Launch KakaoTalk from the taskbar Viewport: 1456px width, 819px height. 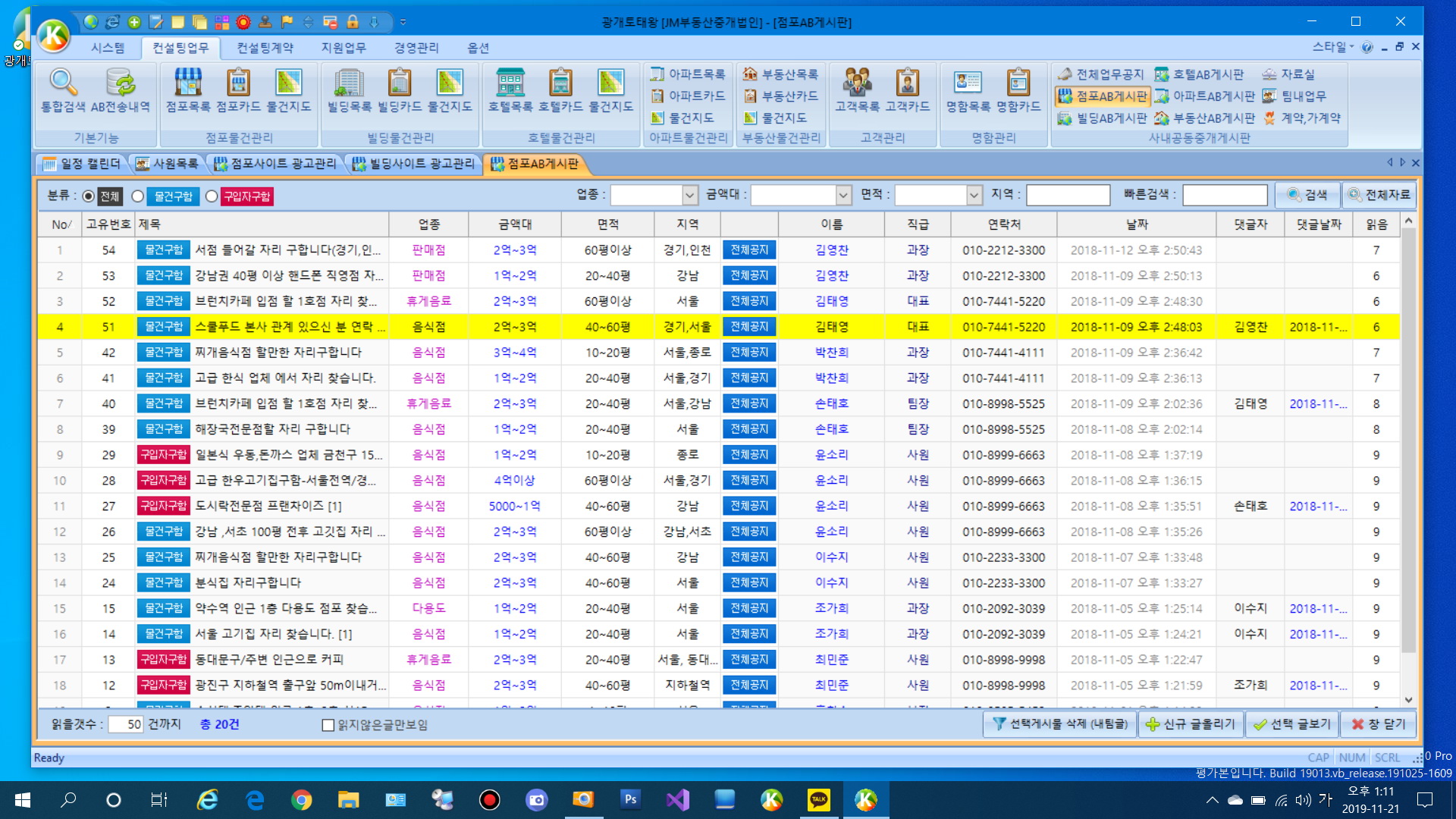819,799
